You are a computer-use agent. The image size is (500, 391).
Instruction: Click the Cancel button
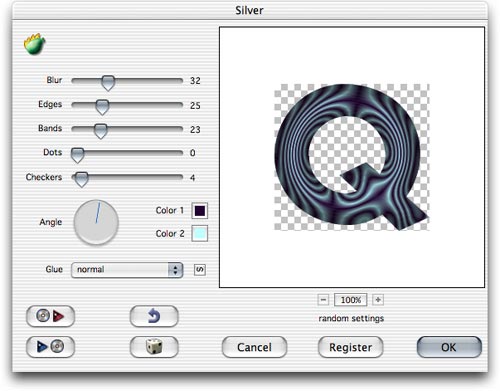pyautogui.click(x=254, y=347)
